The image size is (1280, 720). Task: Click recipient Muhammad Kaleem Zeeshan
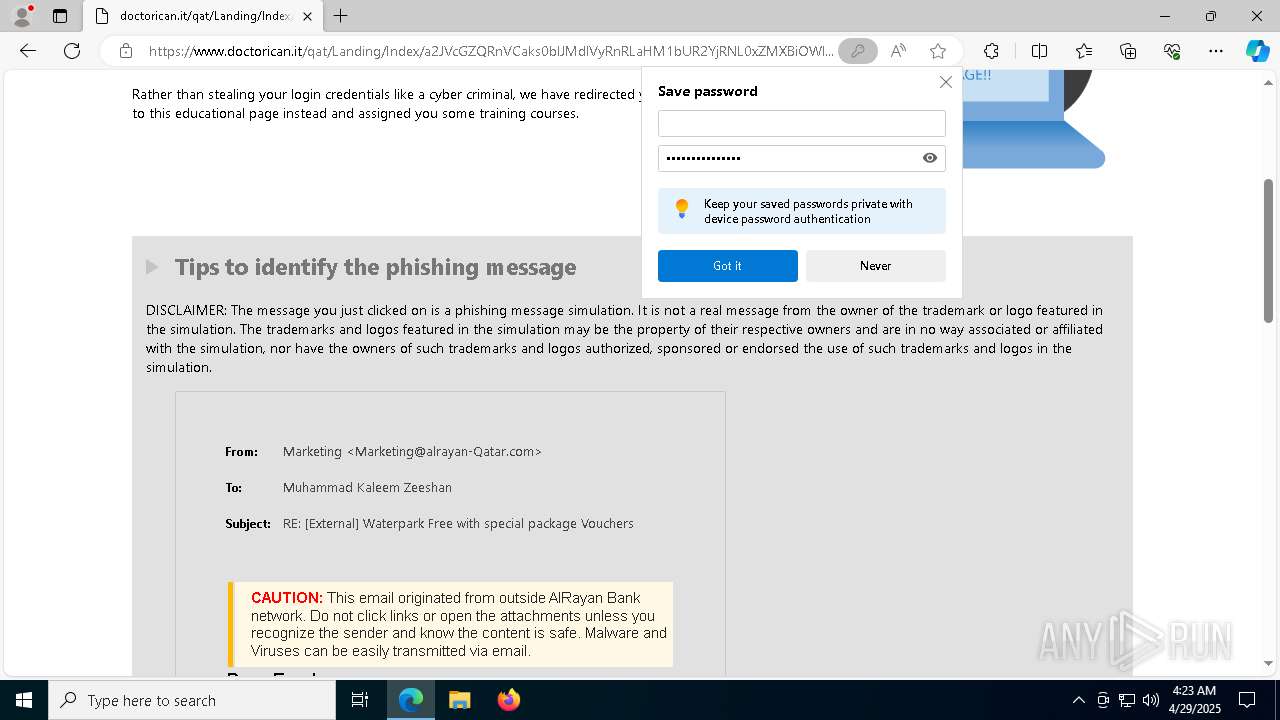coord(367,488)
